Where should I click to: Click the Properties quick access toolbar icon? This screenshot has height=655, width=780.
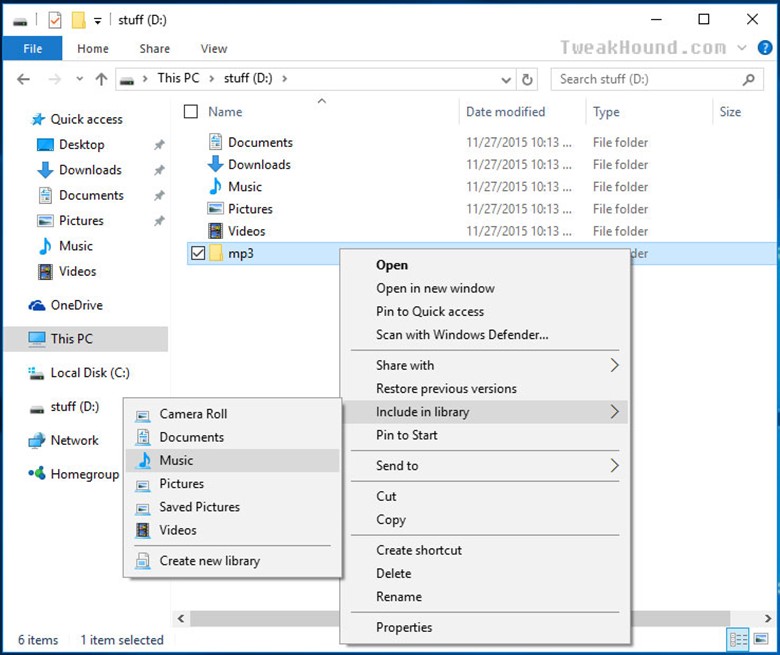pyautogui.click(x=55, y=20)
